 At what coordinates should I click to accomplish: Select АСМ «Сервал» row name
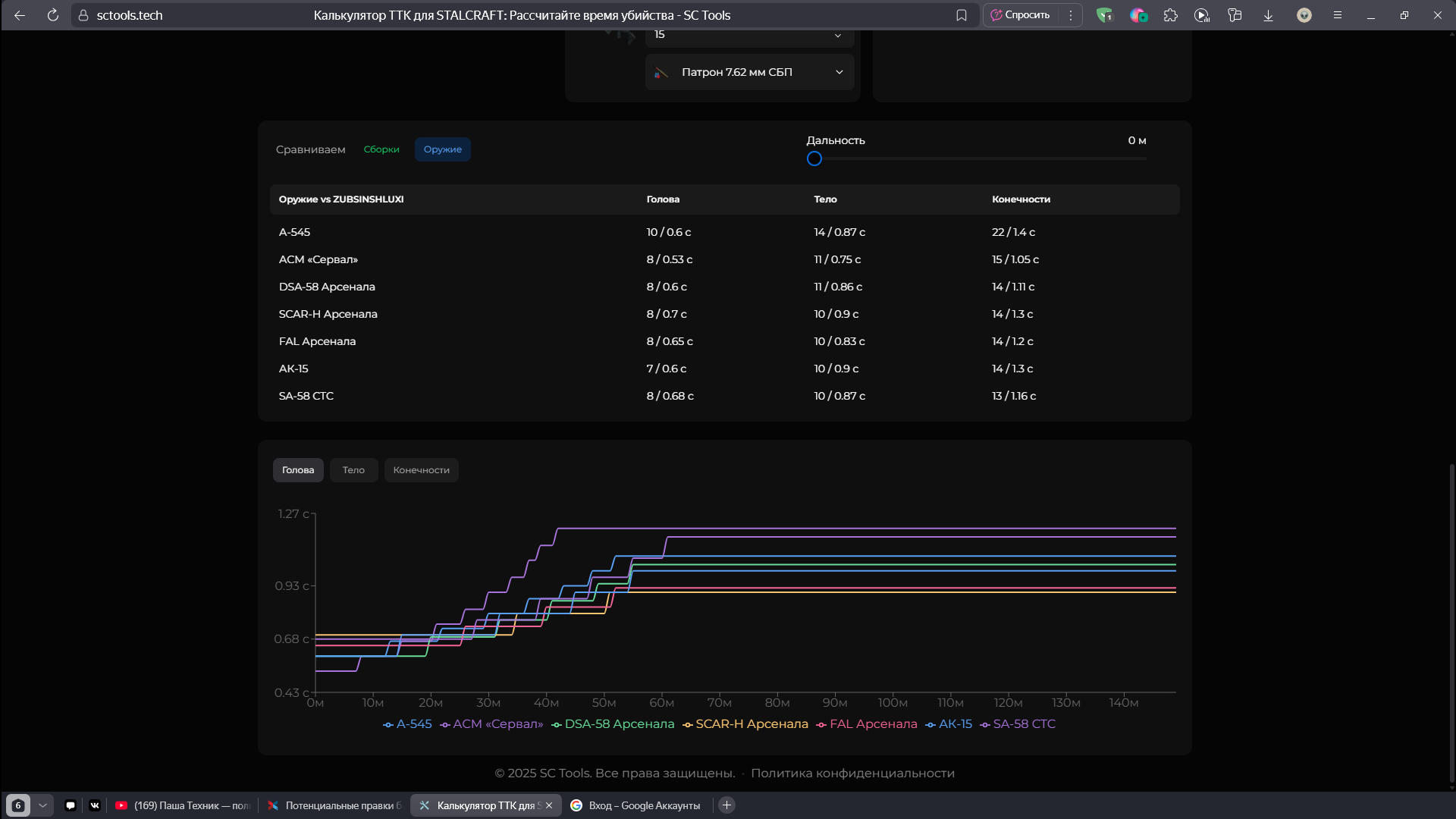[x=318, y=259]
